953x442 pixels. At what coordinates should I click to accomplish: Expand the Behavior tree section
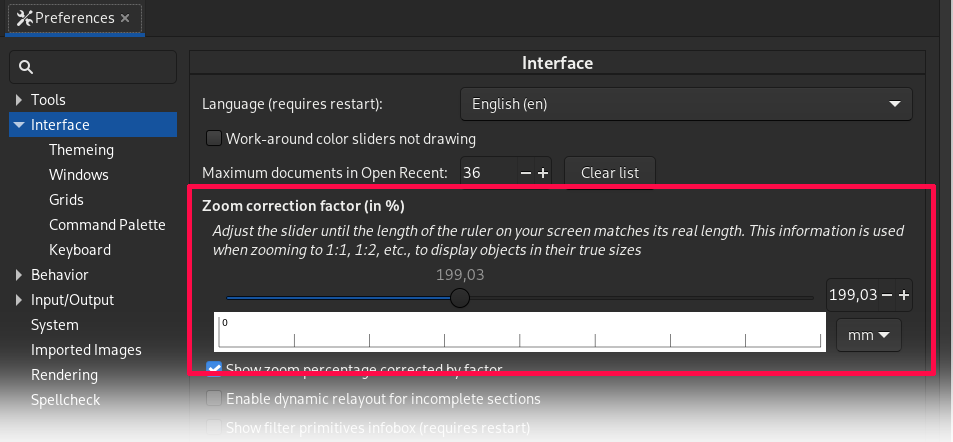[19, 275]
